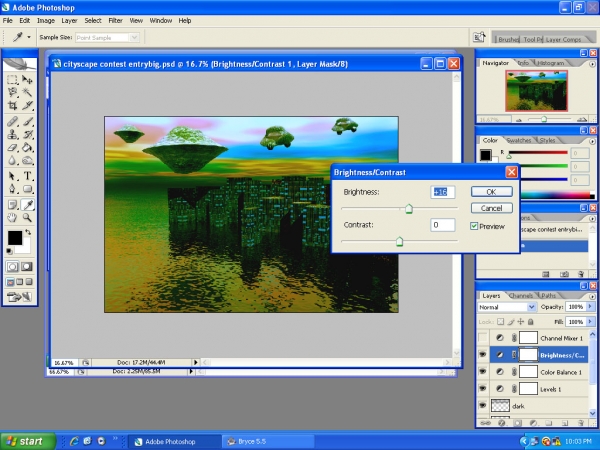Open the Navigator palette options menu
Image resolution: width=600 pixels, height=450 pixels.
[592, 64]
